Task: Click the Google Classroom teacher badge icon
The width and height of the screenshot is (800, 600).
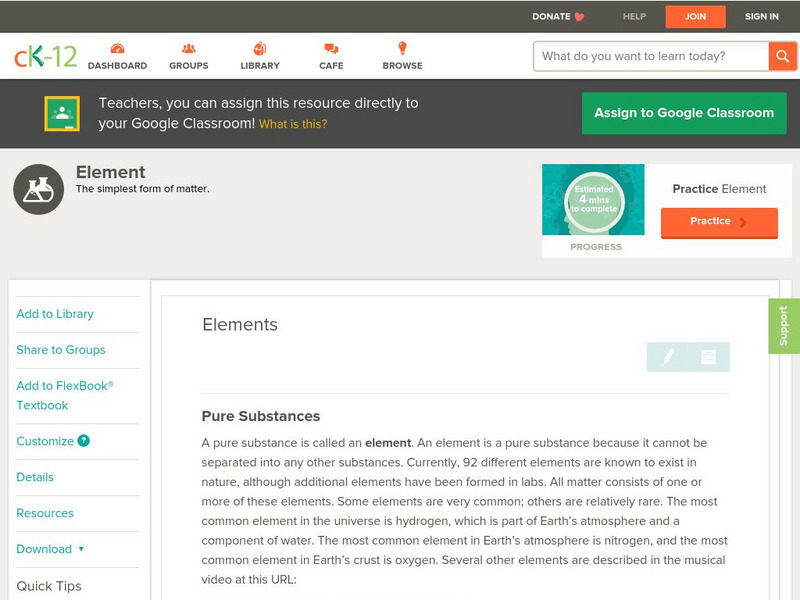Action: [62, 112]
